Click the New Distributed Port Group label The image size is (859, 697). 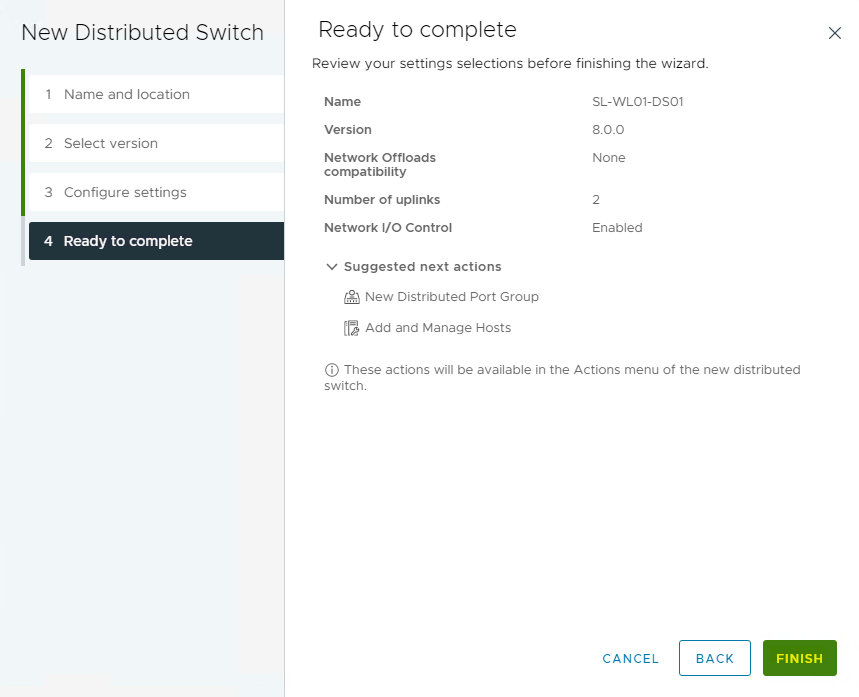point(452,297)
